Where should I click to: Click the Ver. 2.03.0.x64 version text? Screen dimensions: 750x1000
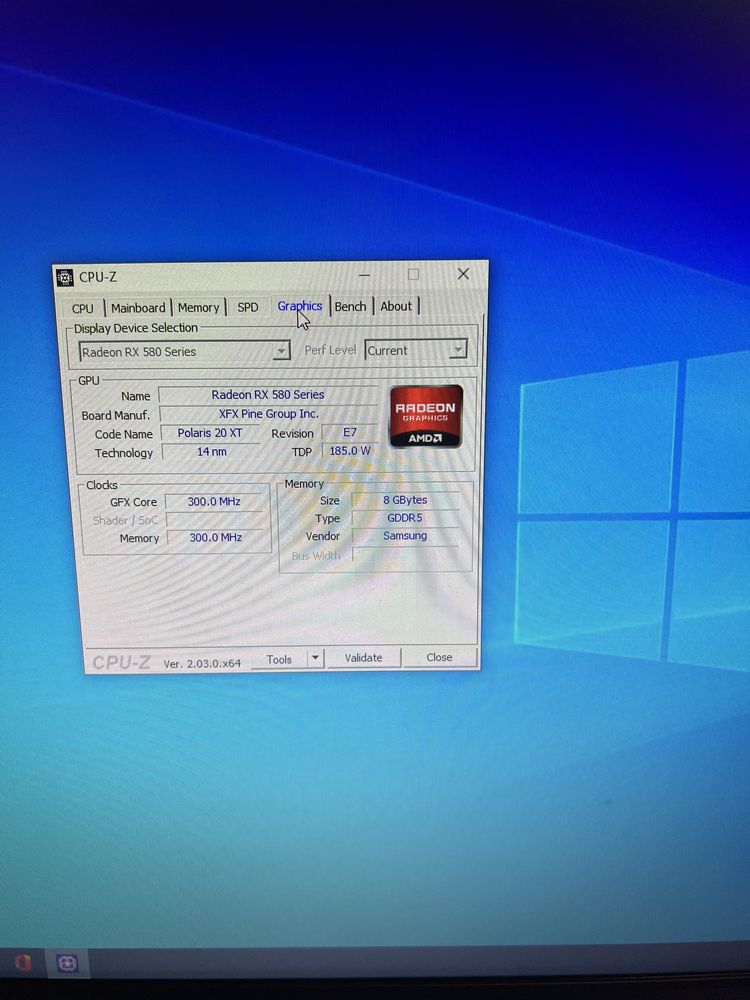click(x=202, y=663)
